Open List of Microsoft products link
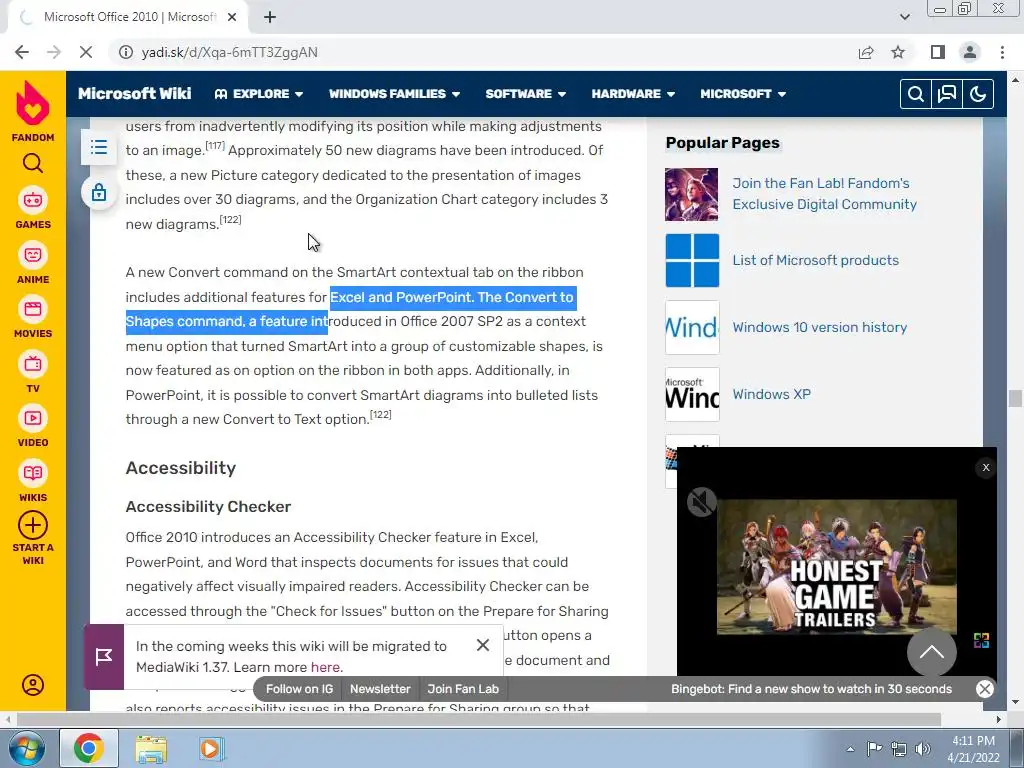The image size is (1024, 768). pos(816,261)
